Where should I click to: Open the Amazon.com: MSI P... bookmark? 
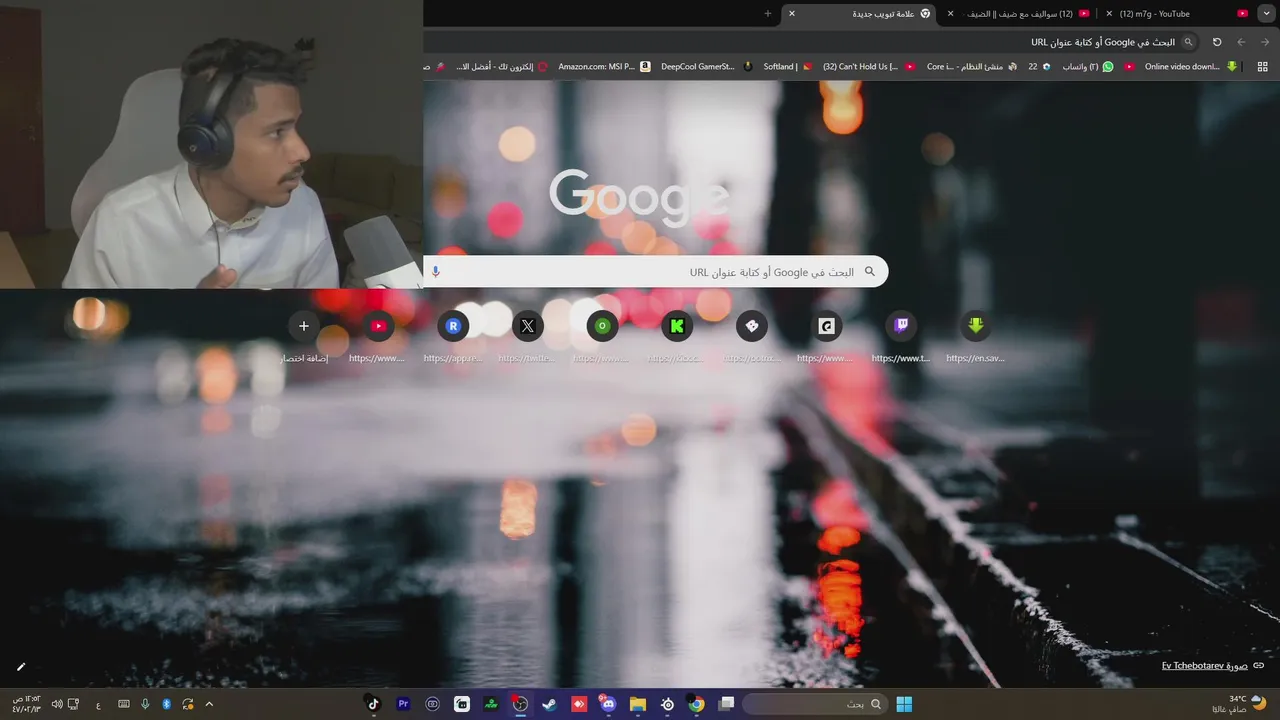point(604,67)
